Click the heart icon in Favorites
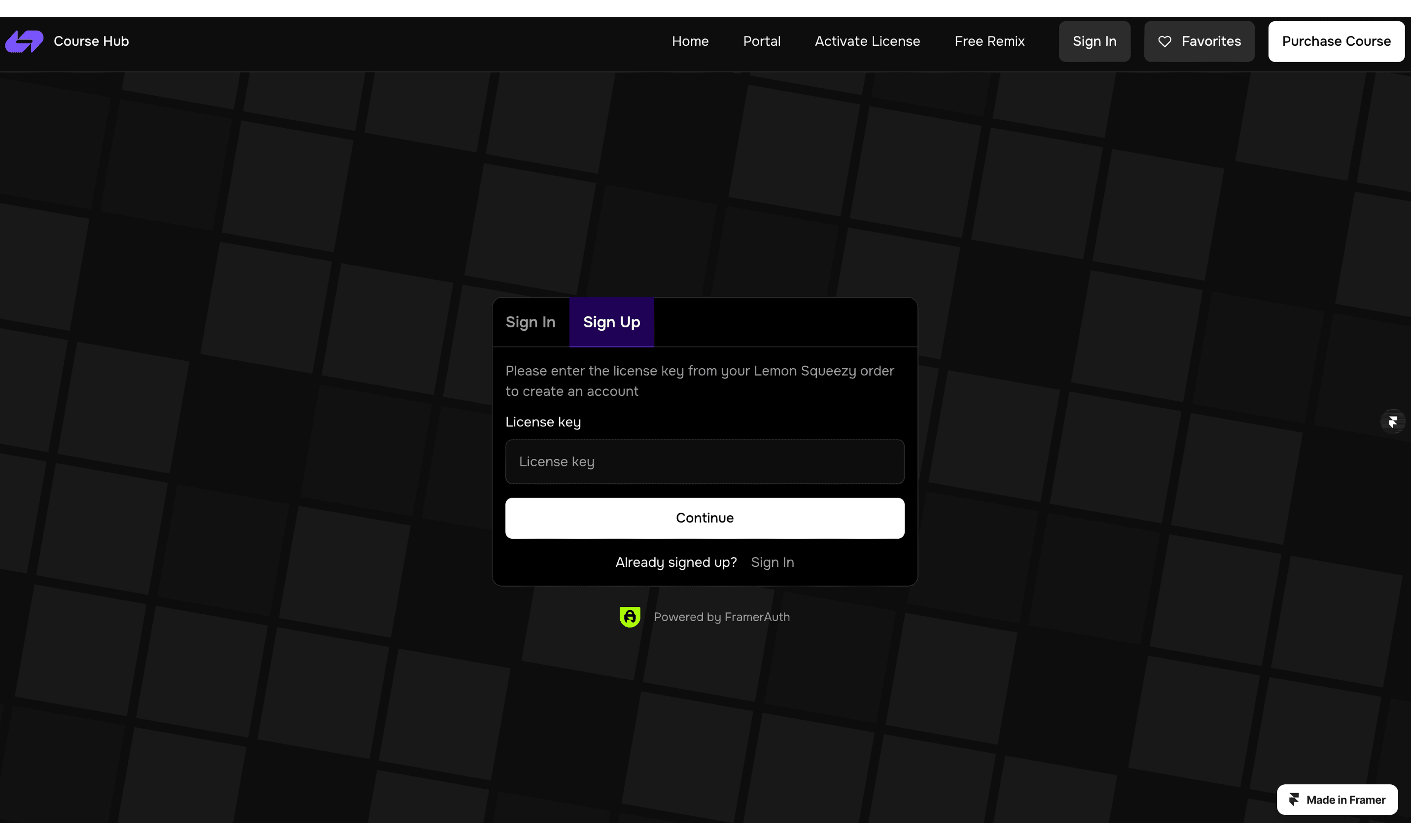The height and width of the screenshot is (840, 1411). tap(1164, 41)
